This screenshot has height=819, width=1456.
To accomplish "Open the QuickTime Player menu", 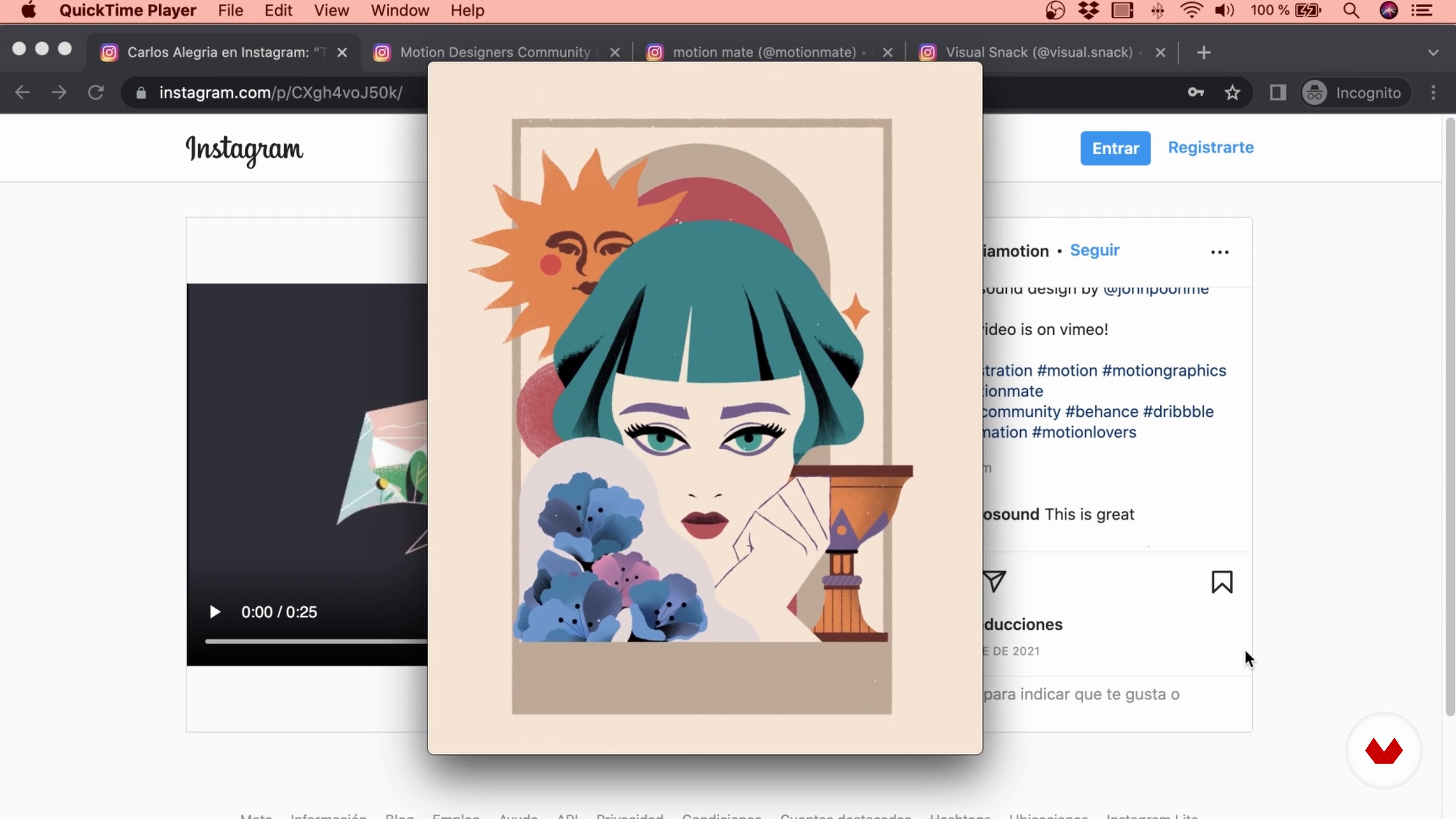I will (128, 10).
